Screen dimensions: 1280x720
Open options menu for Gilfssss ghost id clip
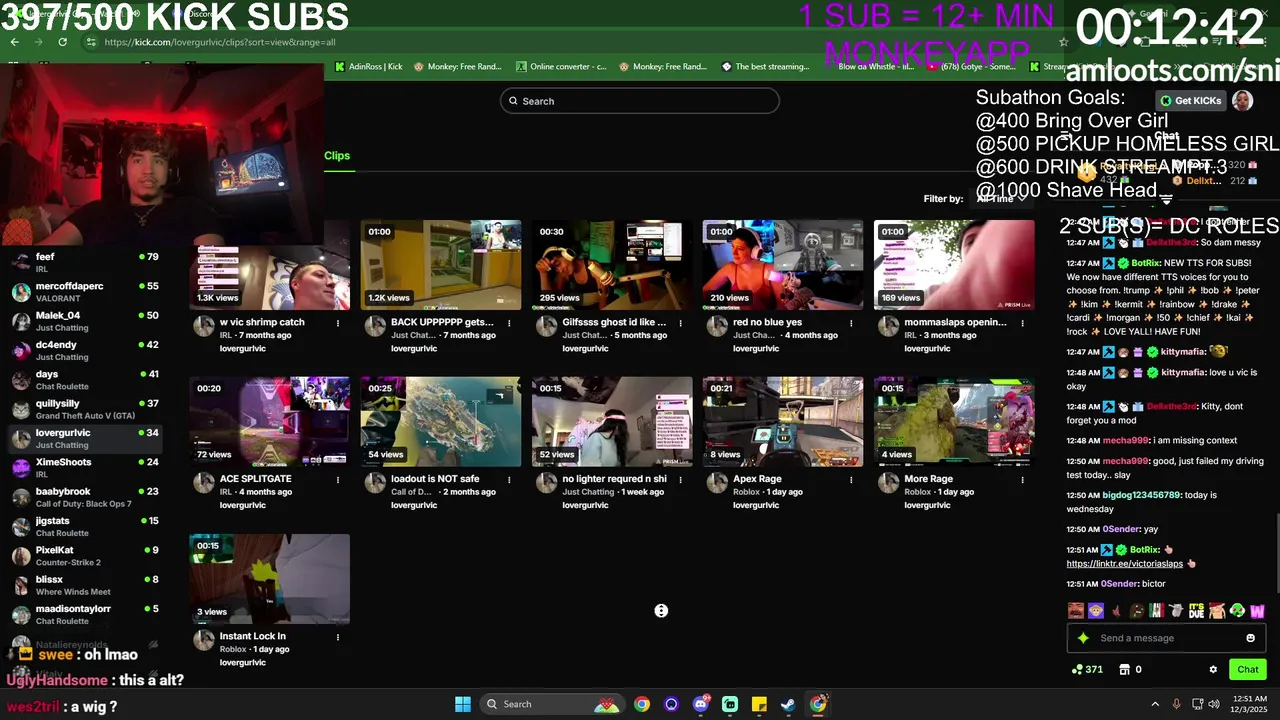coord(680,323)
